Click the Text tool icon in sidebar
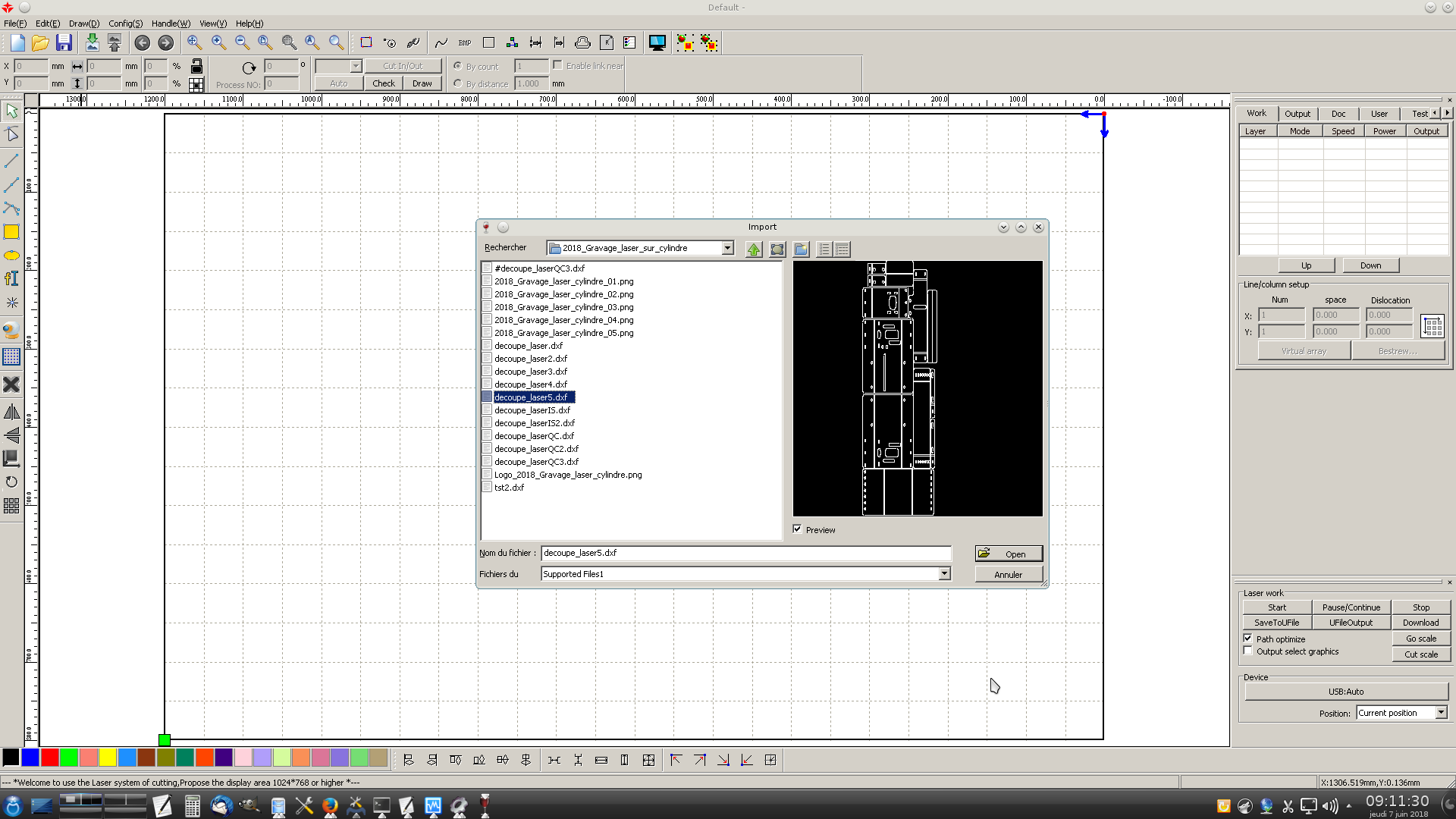Screen dimensions: 1456x819 pos(11,278)
